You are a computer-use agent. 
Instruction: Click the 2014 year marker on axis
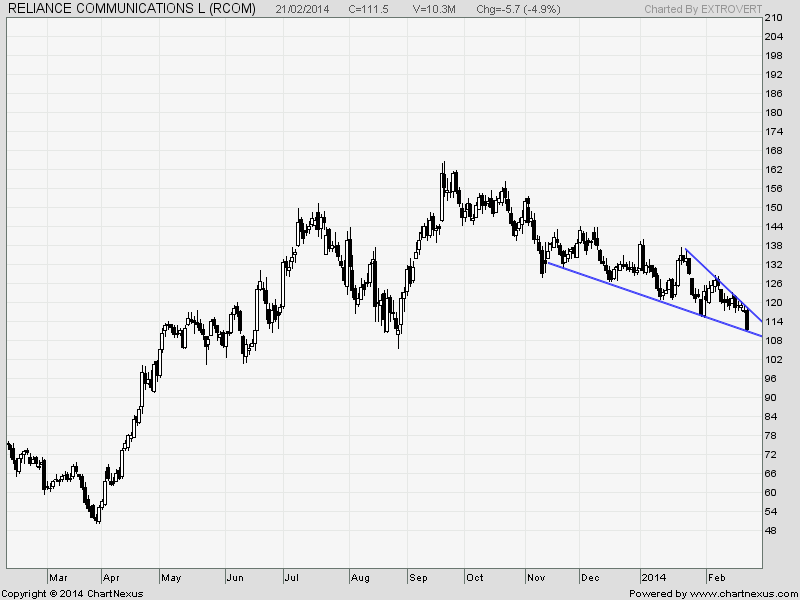[x=655, y=578]
